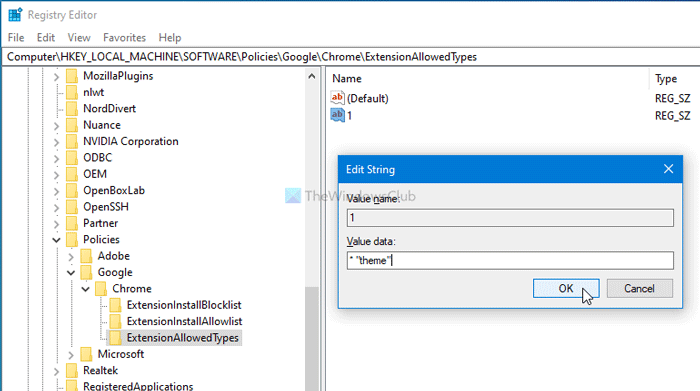Click the REG_SZ type of (Default)

tap(672, 98)
